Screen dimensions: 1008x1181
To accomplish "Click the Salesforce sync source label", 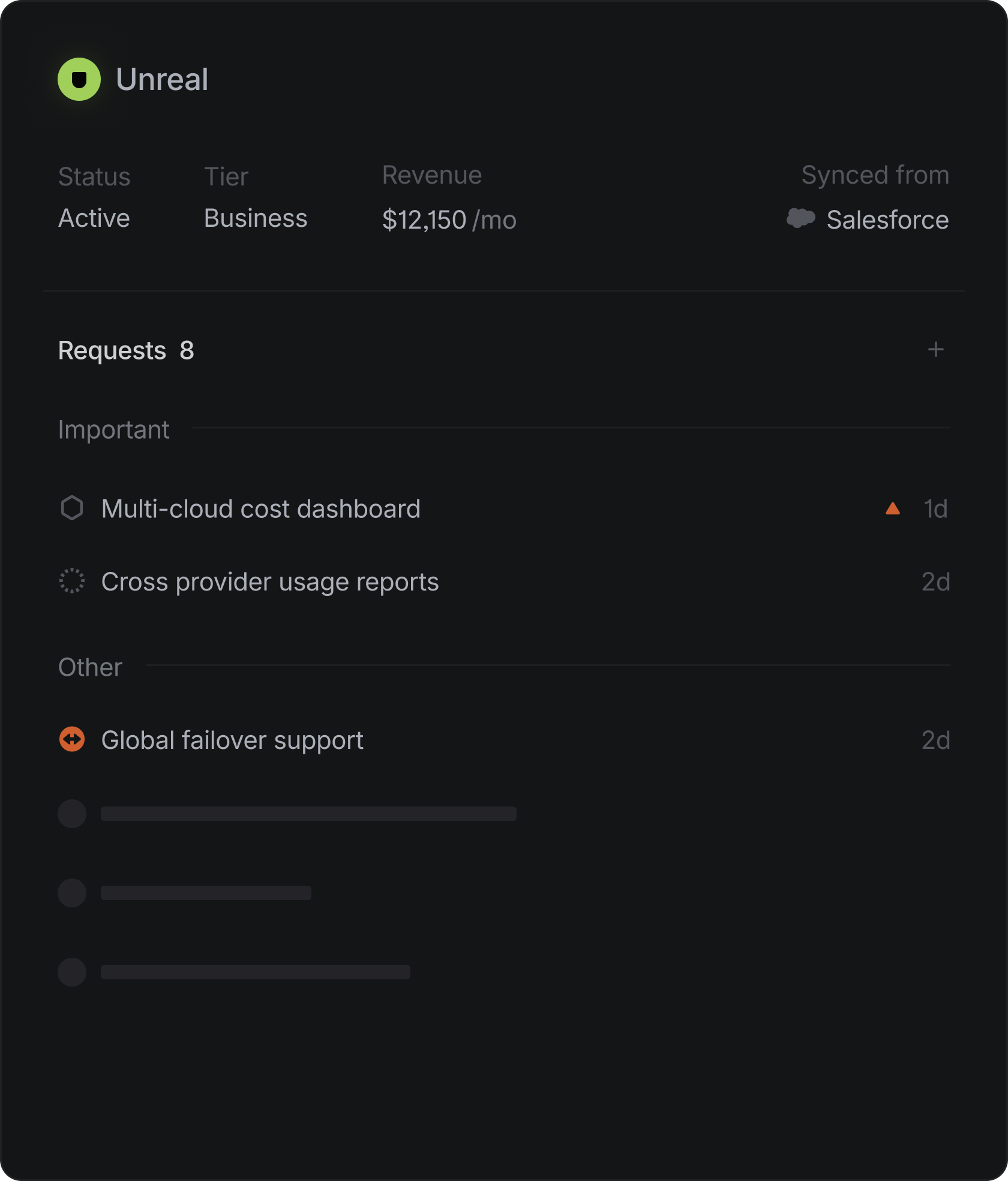I will 887,220.
